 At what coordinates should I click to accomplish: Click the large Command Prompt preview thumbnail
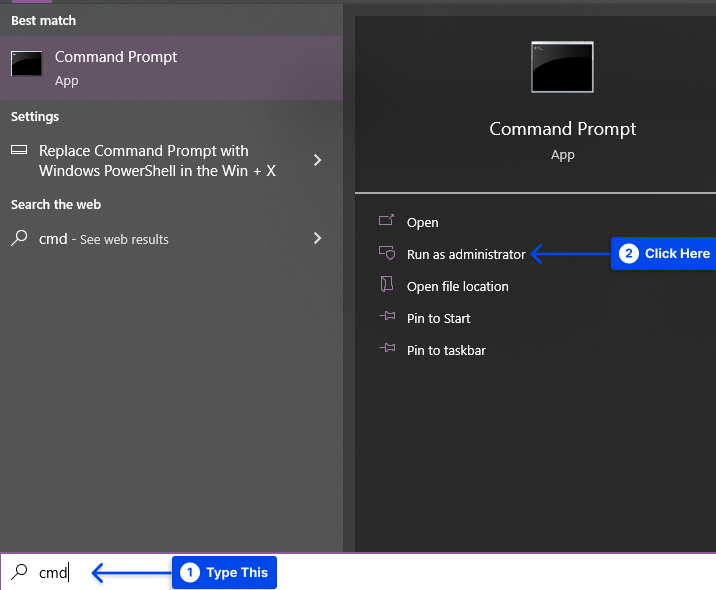click(x=562, y=67)
